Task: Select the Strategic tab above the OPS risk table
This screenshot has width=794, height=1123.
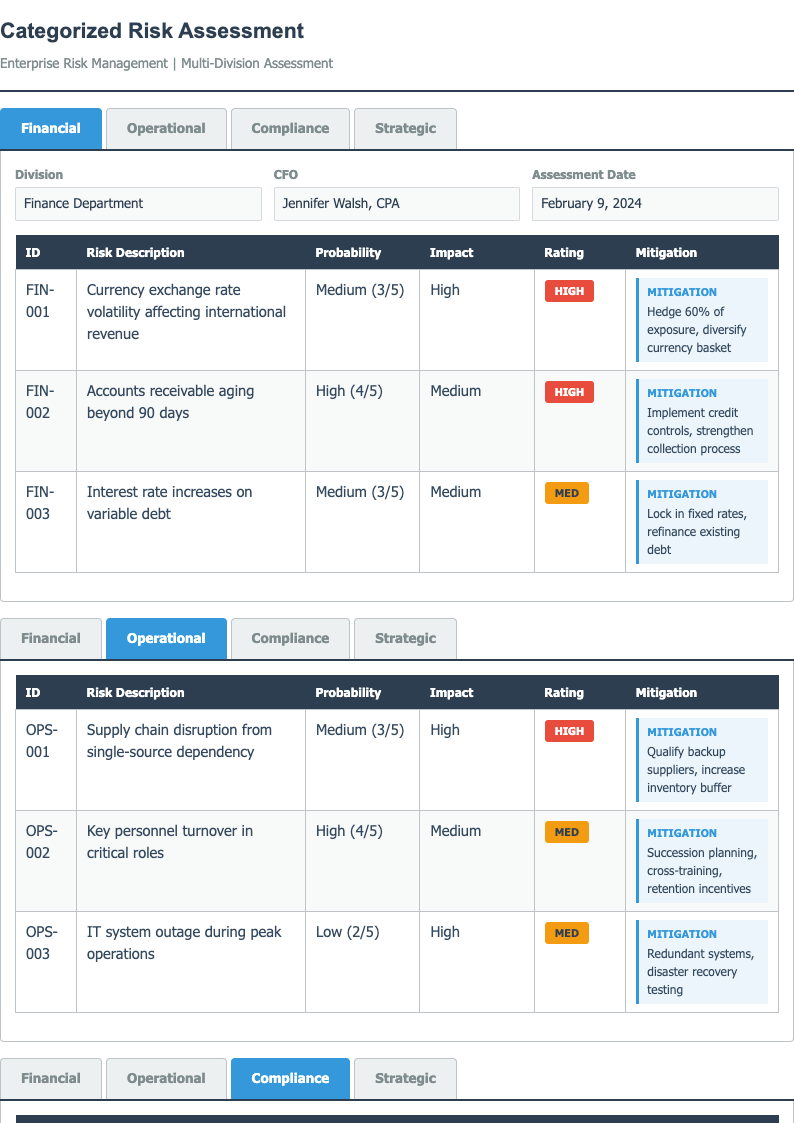Action: pyautogui.click(x=405, y=639)
